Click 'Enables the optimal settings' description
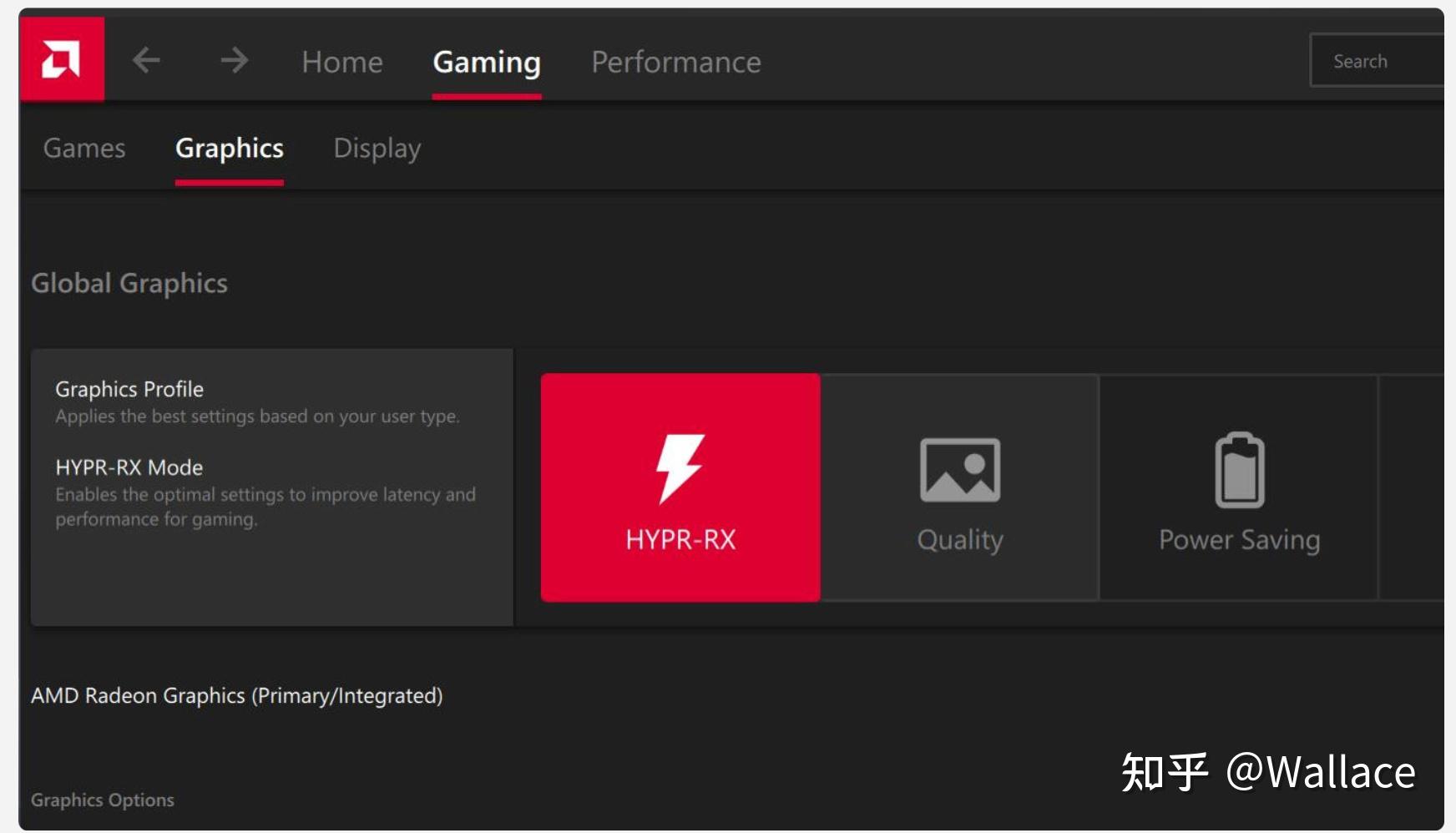The image size is (1456, 833). (x=265, y=507)
